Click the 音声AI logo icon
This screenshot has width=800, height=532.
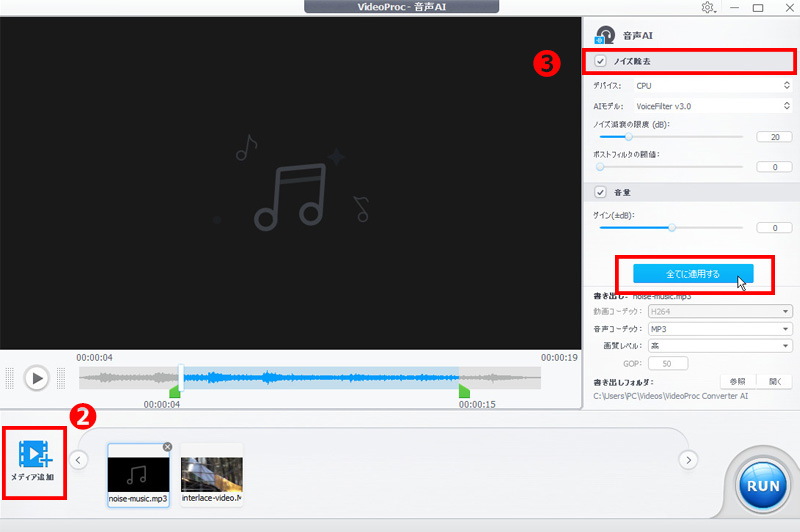603,35
